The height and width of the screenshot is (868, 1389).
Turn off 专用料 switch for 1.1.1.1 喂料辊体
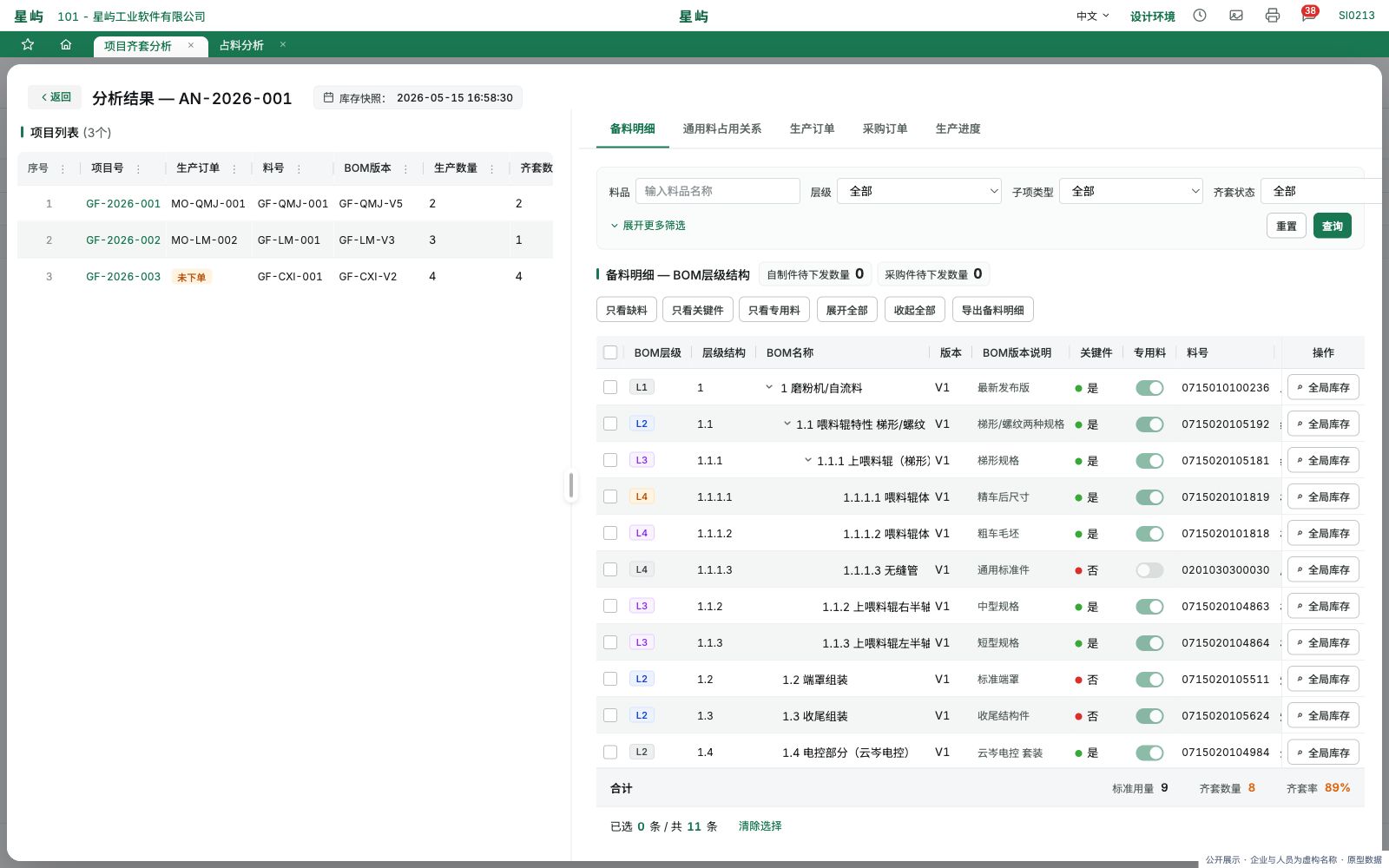coord(1149,497)
